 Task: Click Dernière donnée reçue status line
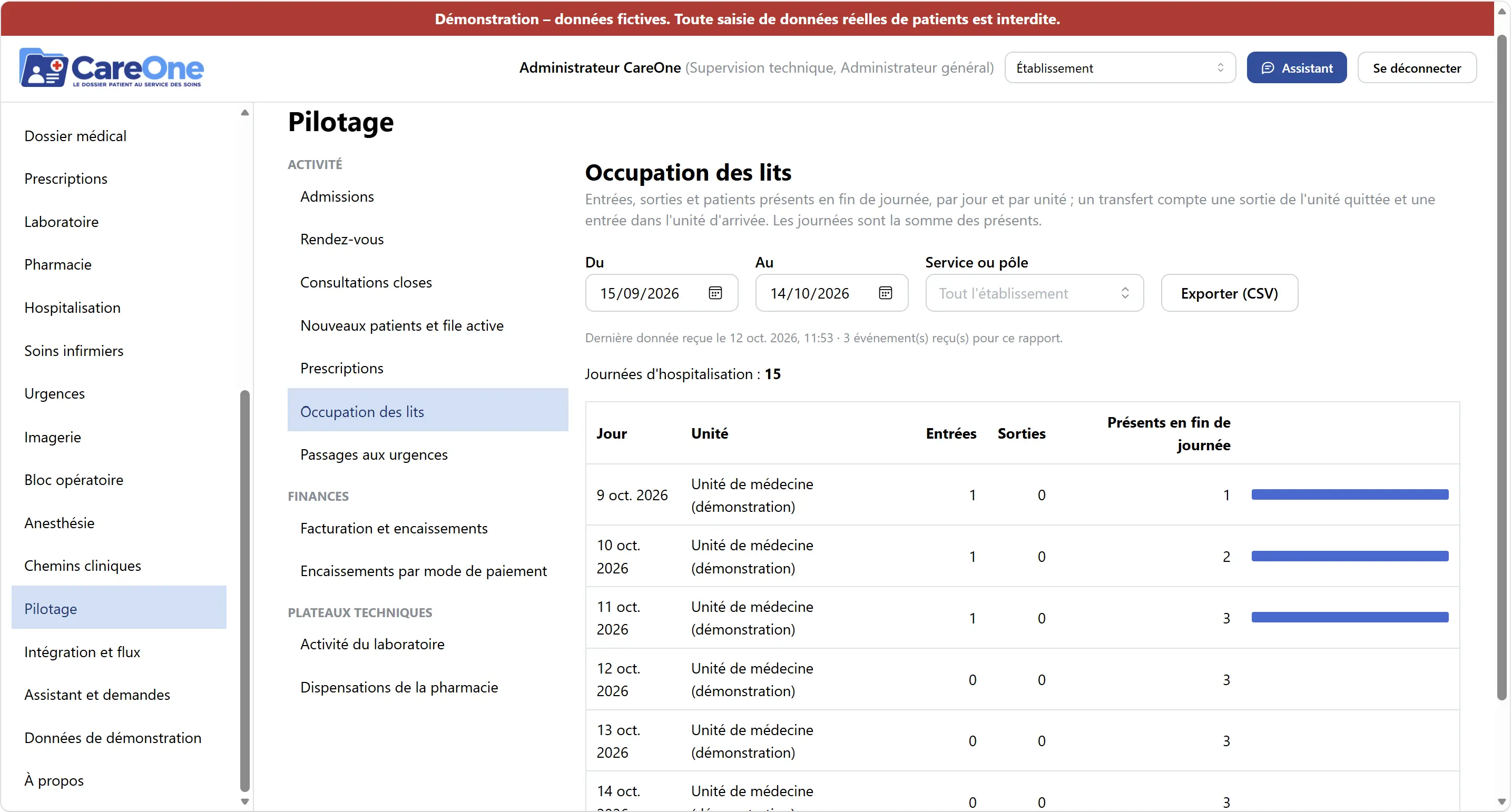click(x=823, y=338)
